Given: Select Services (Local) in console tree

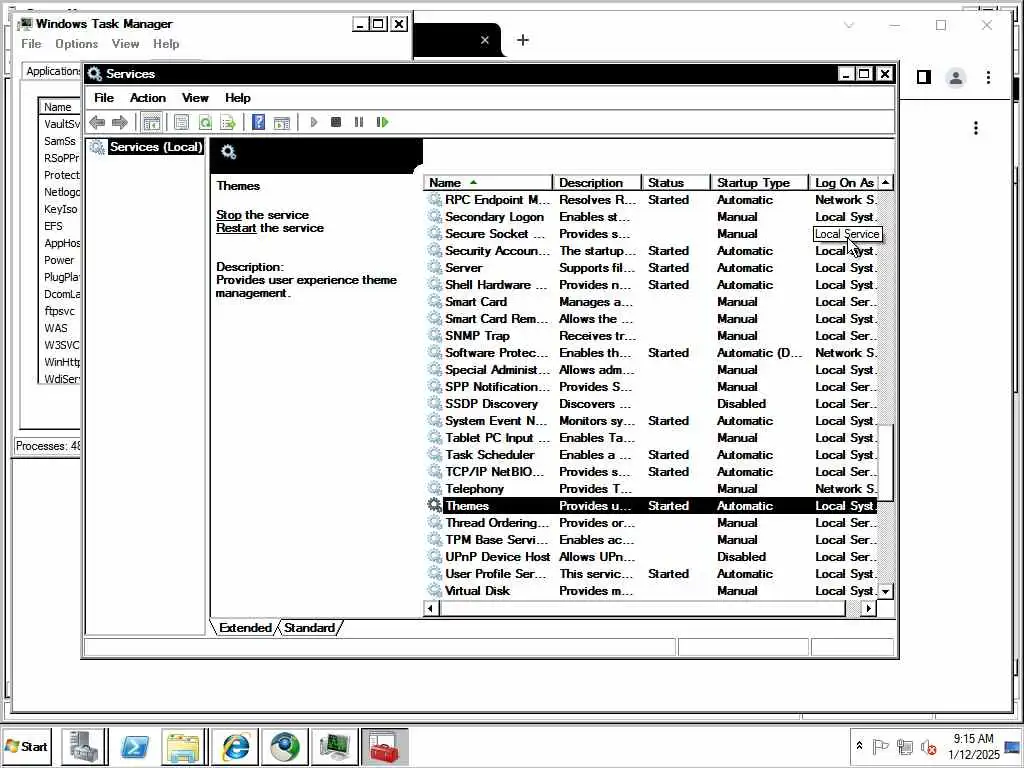Looking at the screenshot, I should pos(155,147).
